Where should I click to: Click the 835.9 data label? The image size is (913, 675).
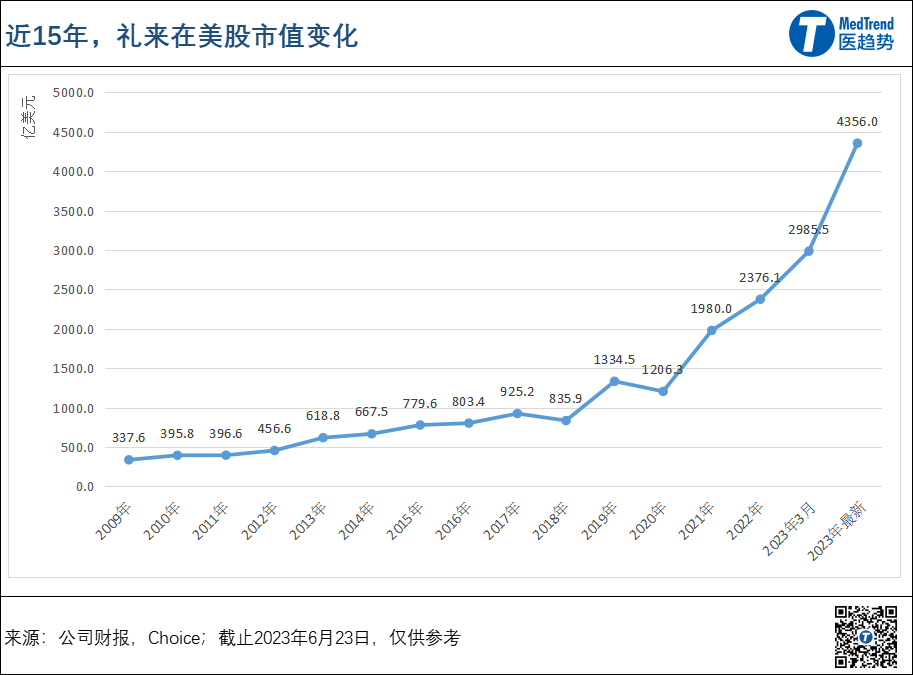[x=565, y=399]
